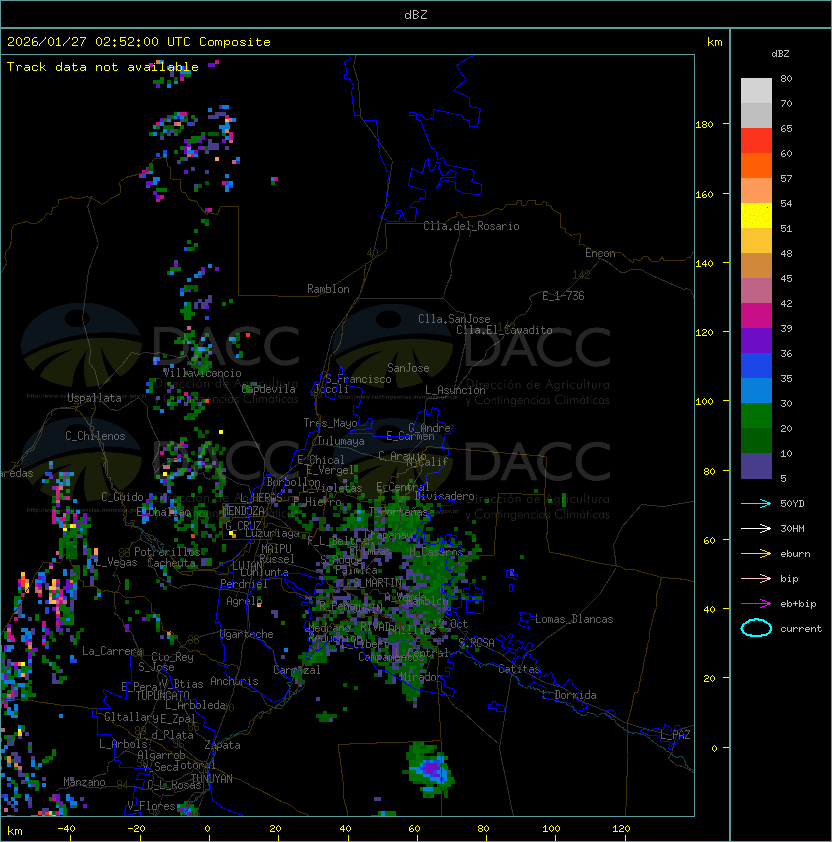Click the L_Dormida label
The height and width of the screenshot is (842, 832).
point(569,695)
